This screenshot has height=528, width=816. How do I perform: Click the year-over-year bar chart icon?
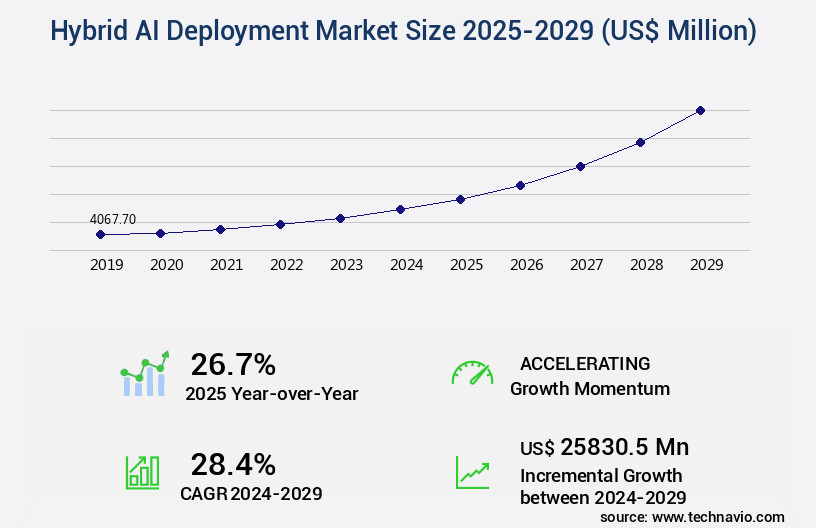(x=145, y=374)
